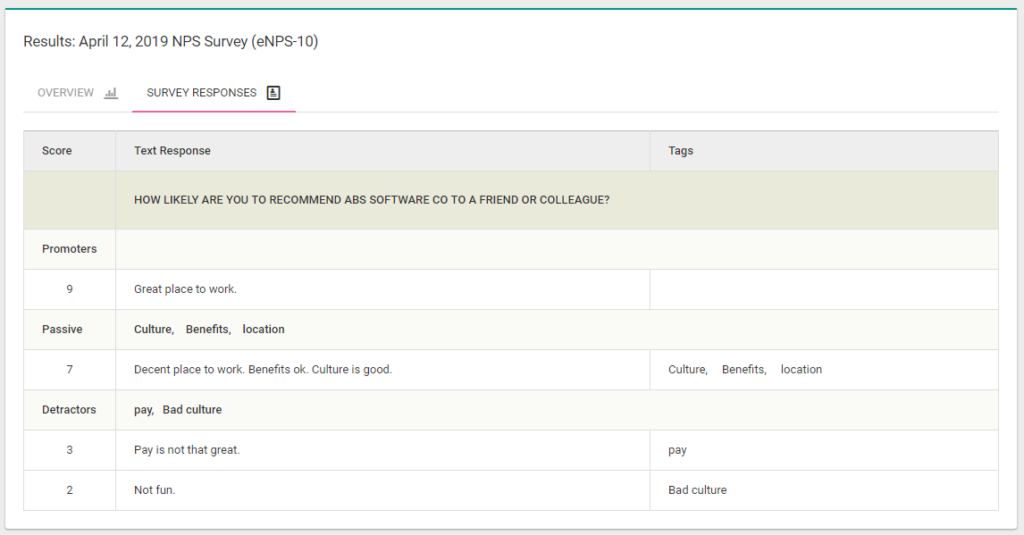Click the empty Tags cell for score 9
1024x535 pixels.
tap(823, 289)
